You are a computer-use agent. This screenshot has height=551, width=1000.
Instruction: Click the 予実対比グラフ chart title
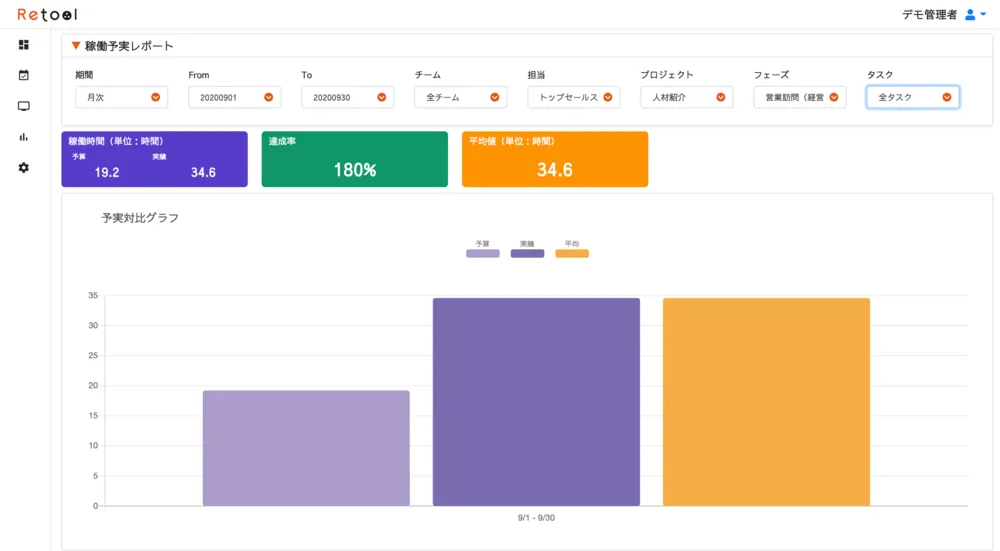coord(140,217)
